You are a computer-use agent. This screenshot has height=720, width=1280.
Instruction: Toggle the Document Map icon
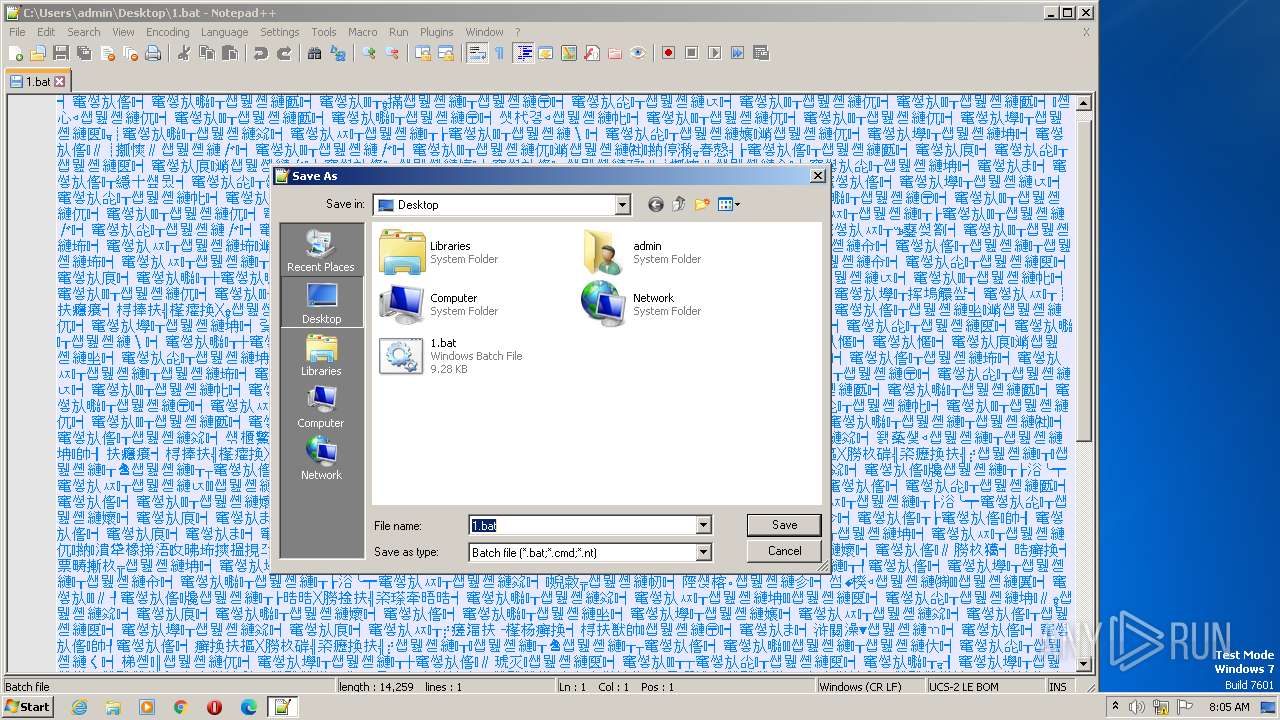click(x=569, y=53)
